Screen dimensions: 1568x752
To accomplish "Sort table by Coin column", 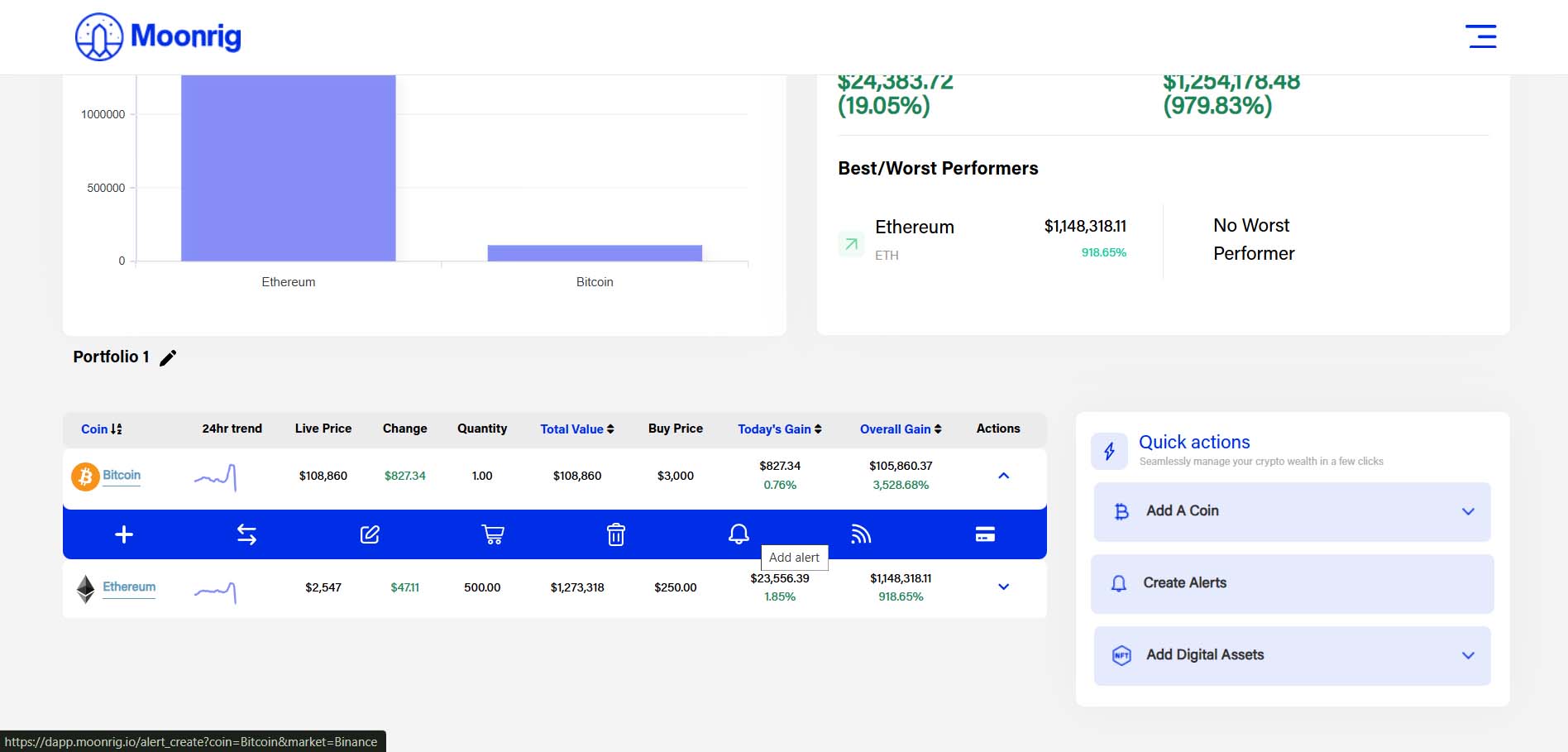I will [x=102, y=429].
